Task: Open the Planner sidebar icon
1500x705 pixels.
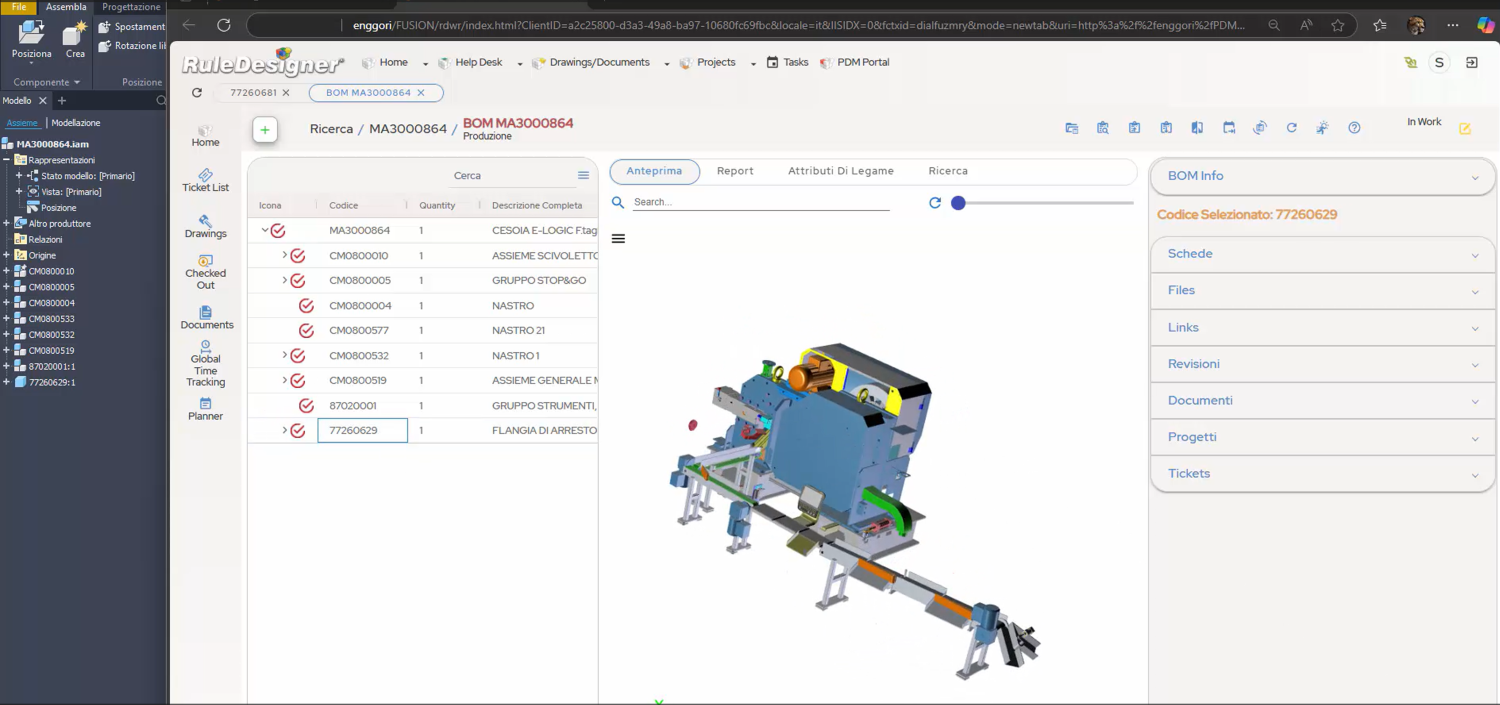Action: click(205, 408)
